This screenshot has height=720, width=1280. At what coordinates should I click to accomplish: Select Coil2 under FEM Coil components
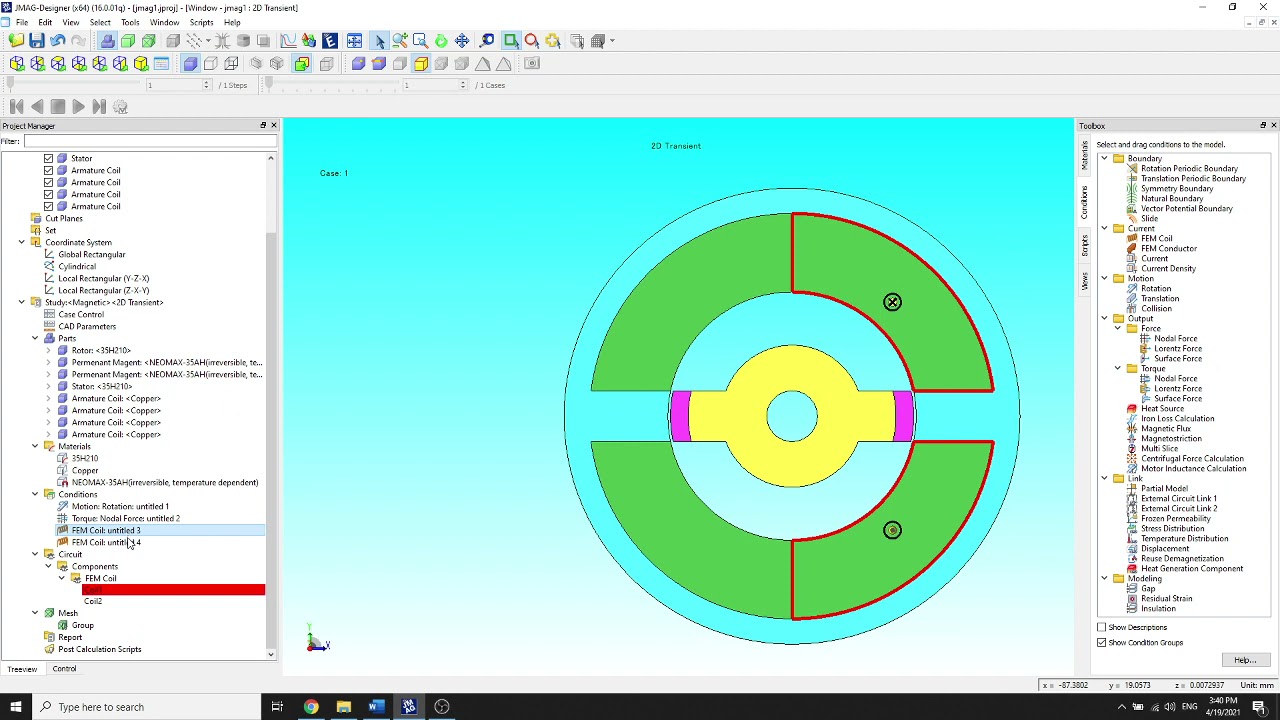pyautogui.click(x=92, y=601)
